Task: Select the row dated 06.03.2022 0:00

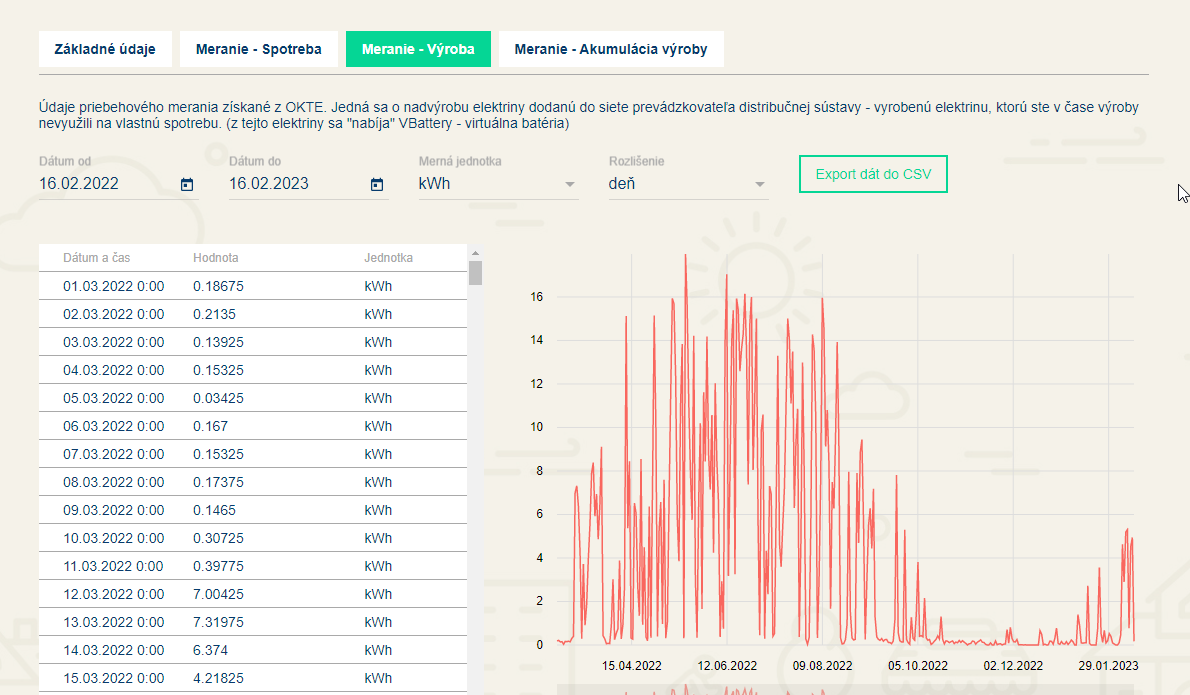Action: (253, 426)
